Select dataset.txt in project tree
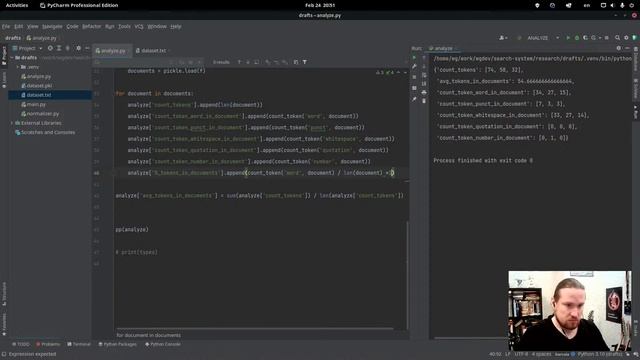This screenshot has height=360, width=640. click(x=39, y=95)
